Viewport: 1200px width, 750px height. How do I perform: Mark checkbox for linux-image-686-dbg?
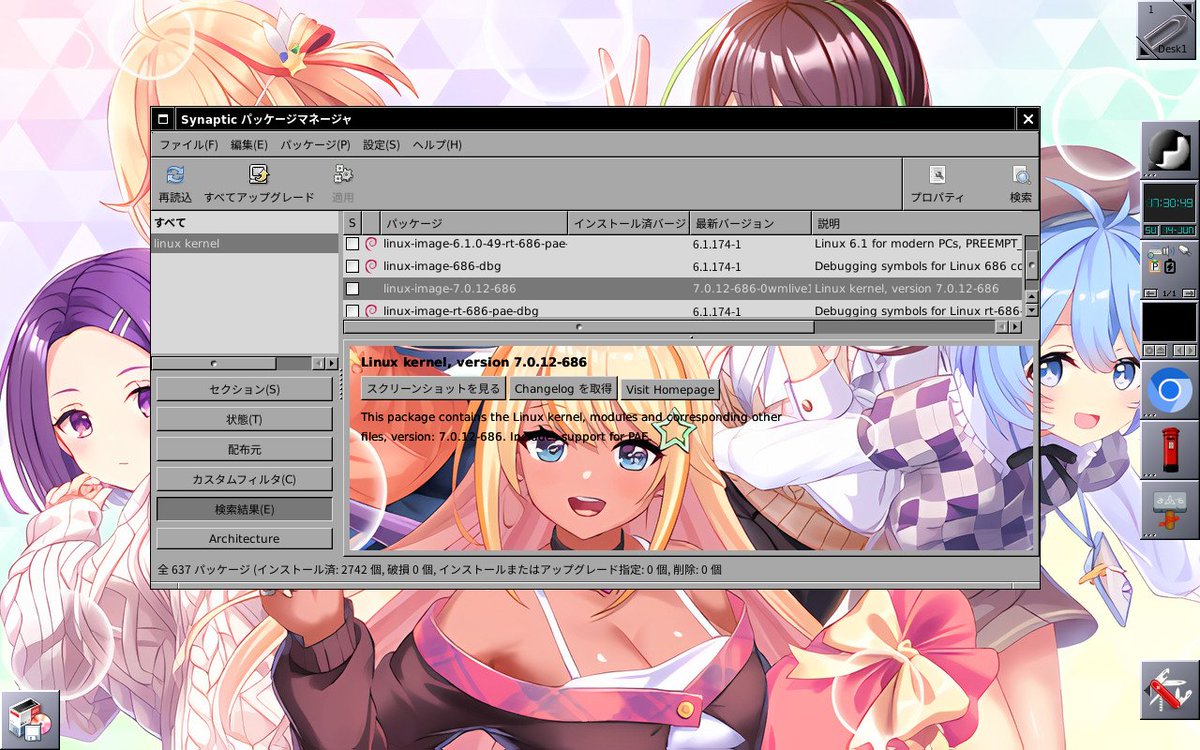[x=352, y=266]
